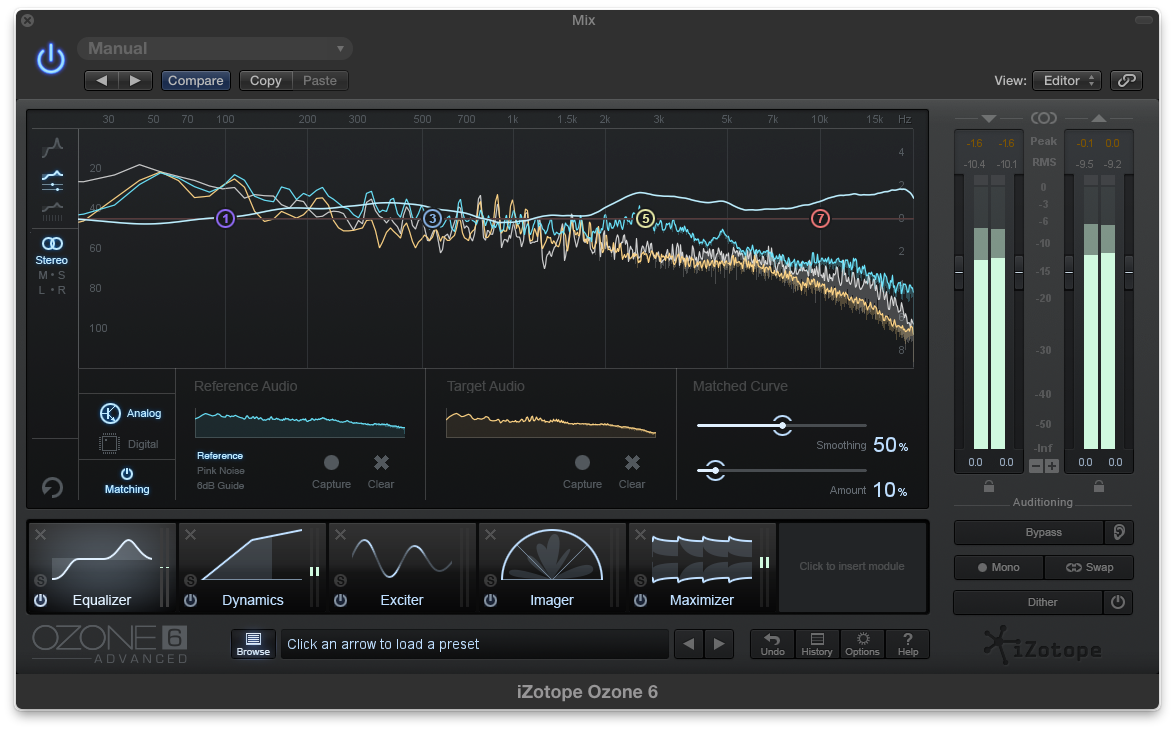Select L•R channel mode
The height and width of the screenshot is (731, 1175).
tap(52, 290)
